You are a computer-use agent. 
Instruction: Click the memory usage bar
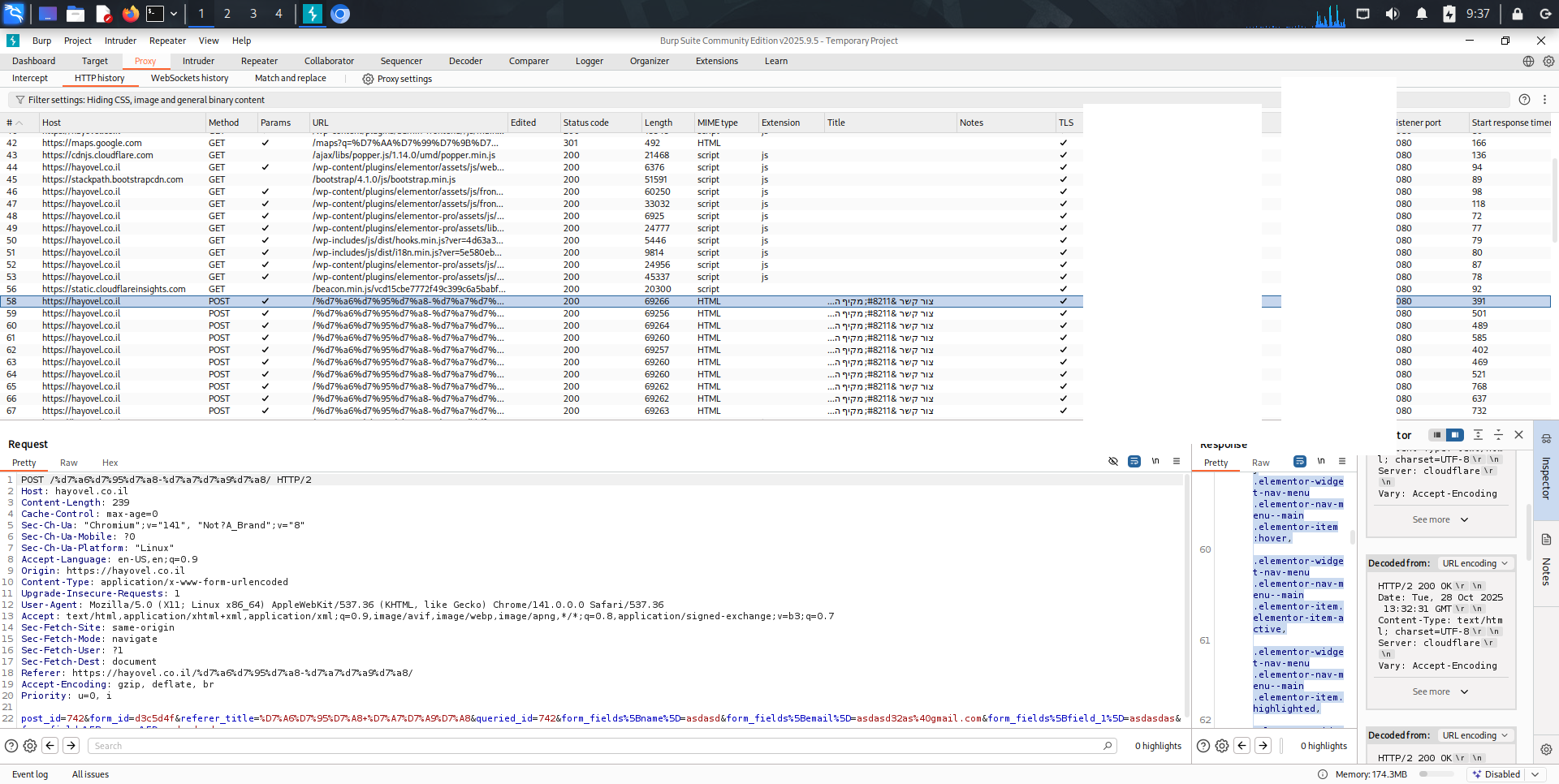[1436, 774]
